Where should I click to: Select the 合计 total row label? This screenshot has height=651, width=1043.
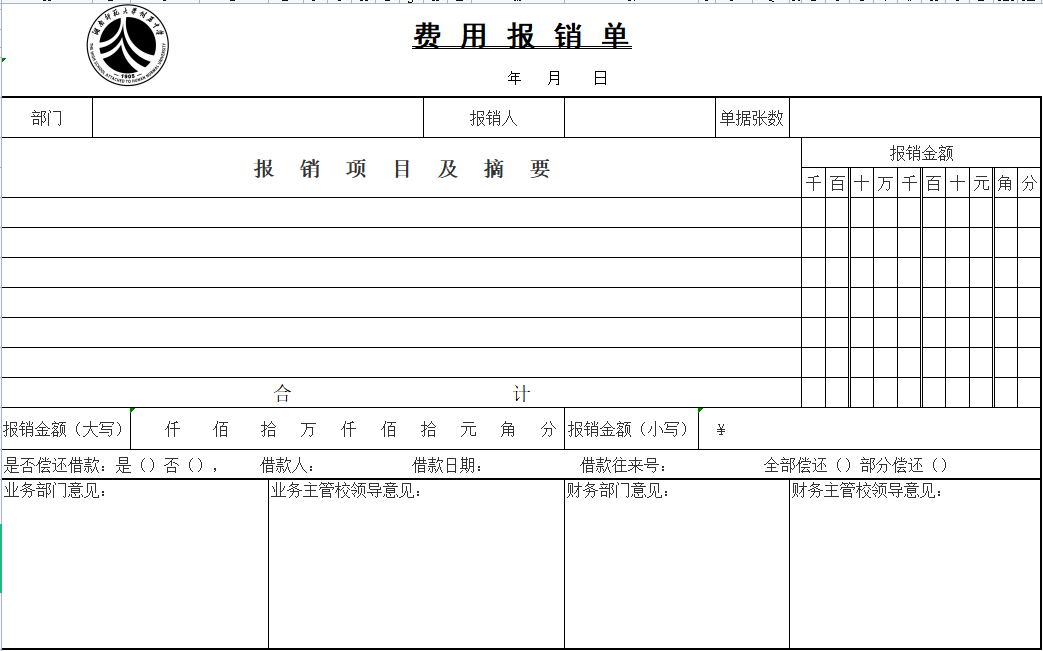(x=401, y=394)
